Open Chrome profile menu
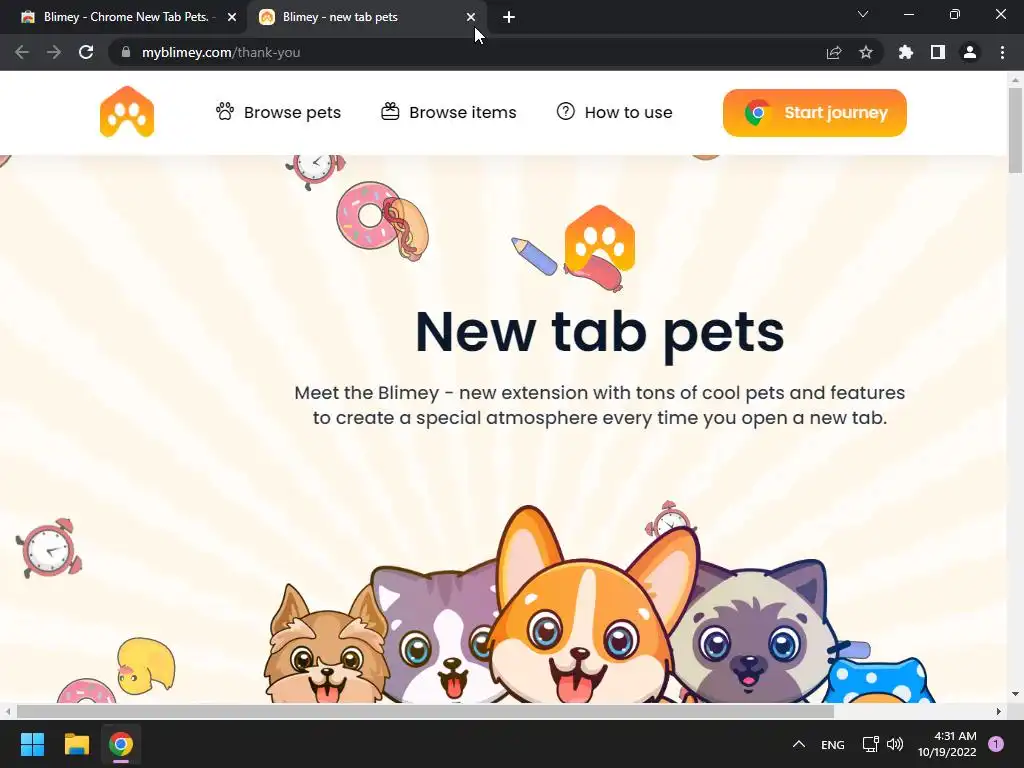 click(970, 52)
